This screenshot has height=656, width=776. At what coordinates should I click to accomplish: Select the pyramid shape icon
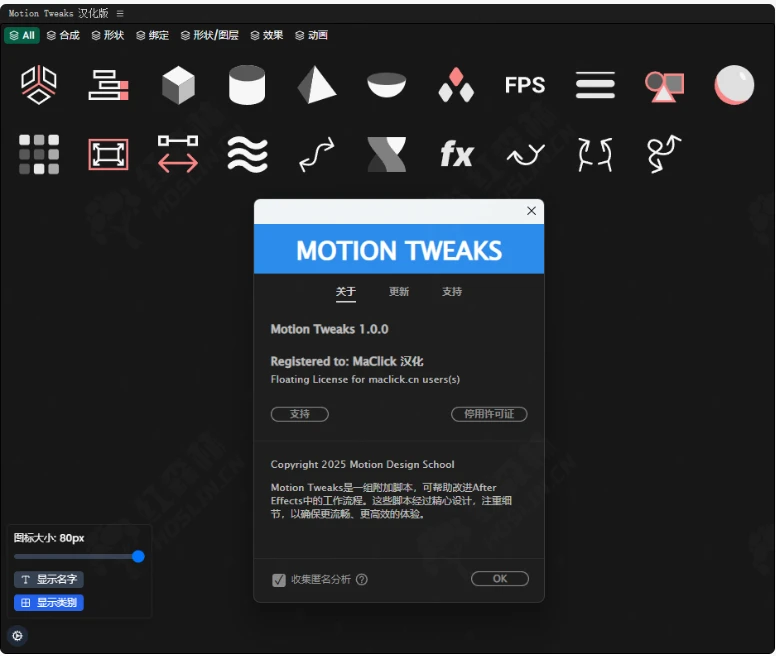(x=317, y=85)
